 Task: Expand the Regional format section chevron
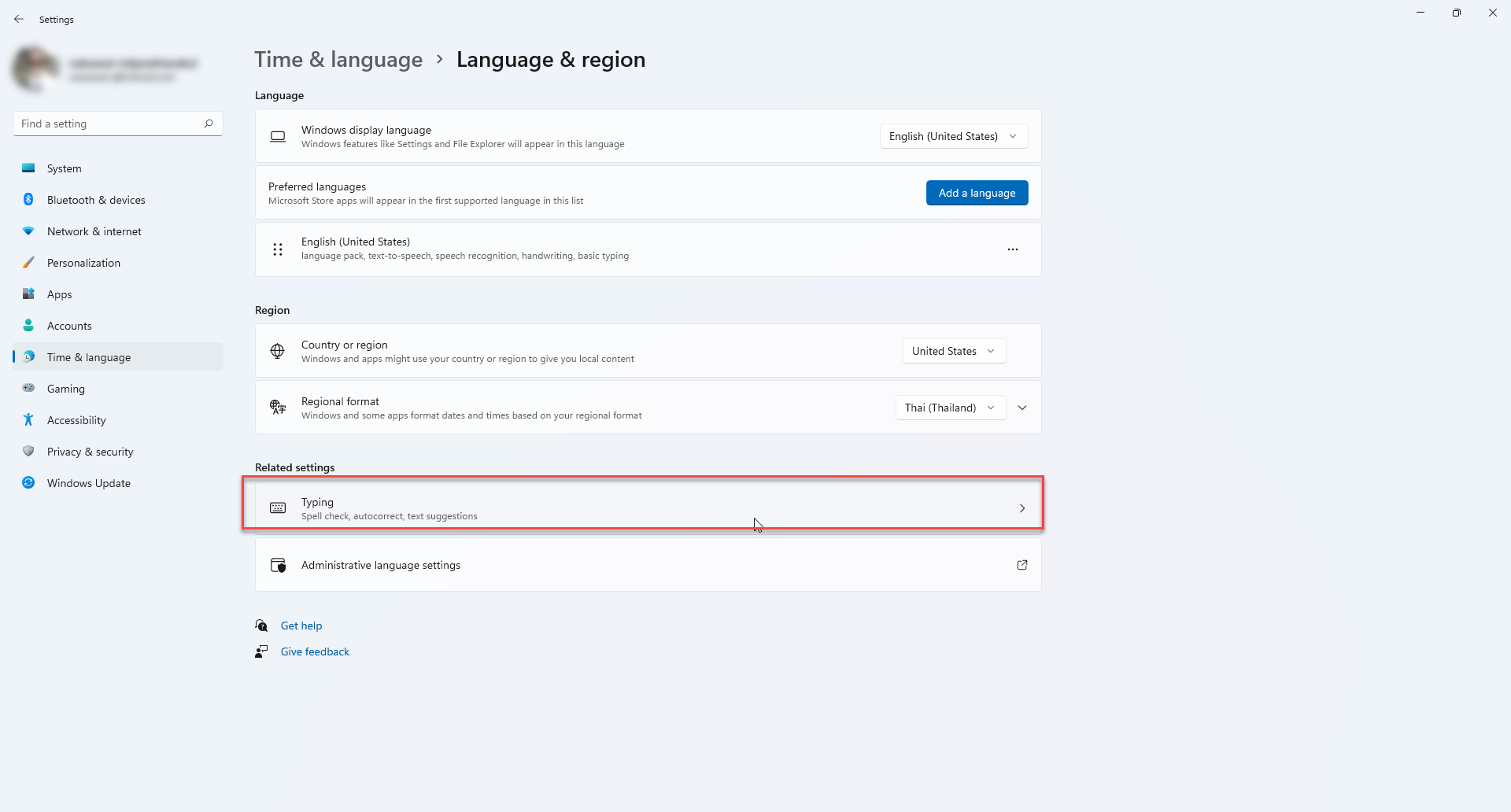click(1022, 408)
